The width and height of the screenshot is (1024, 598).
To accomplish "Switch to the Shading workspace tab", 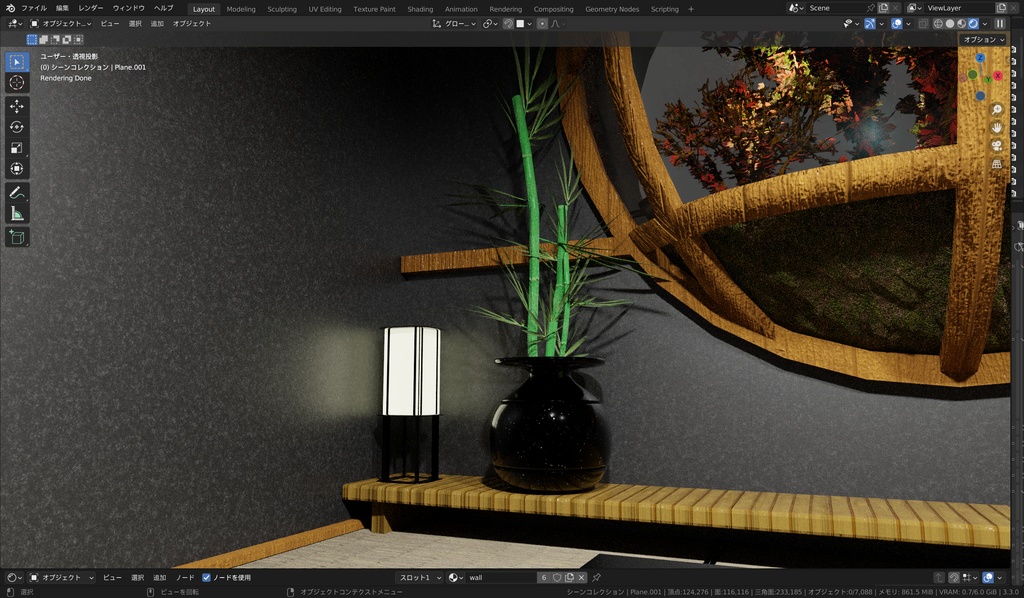I will [420, 9].
